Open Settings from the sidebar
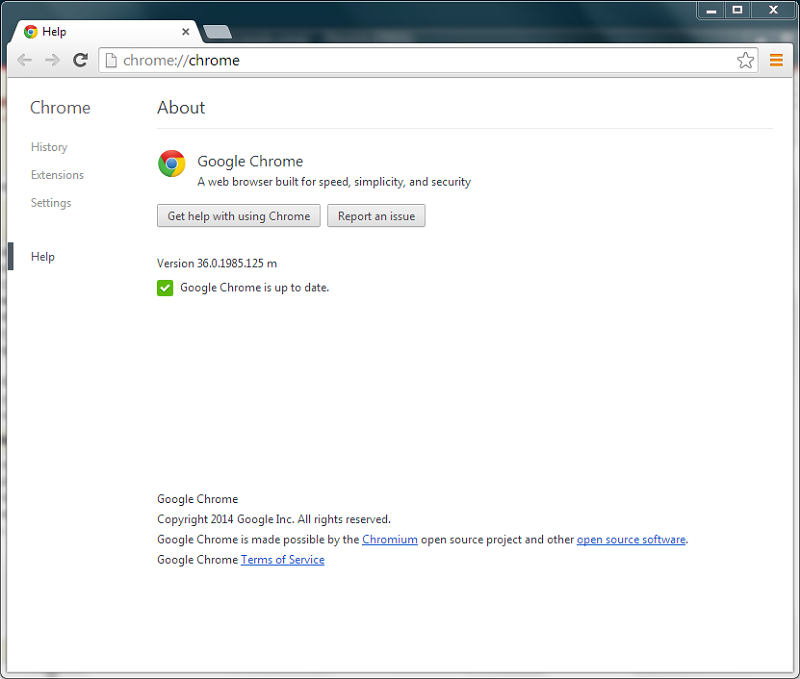The image size is (800, 679). 51,203
